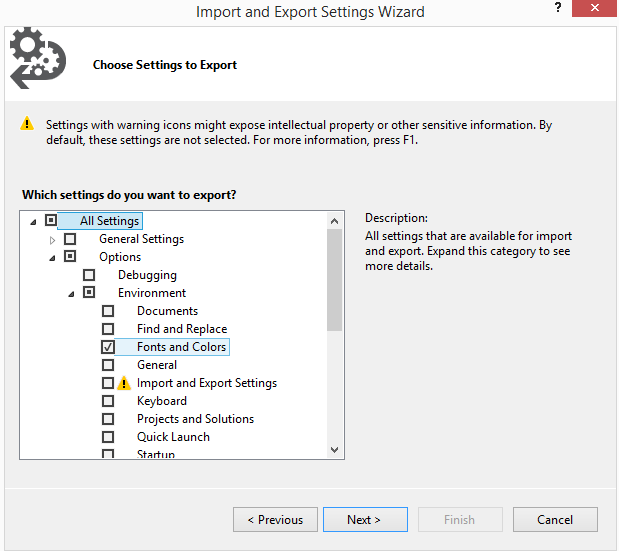
Task: Close the wizard with red X
Action: 594,8
